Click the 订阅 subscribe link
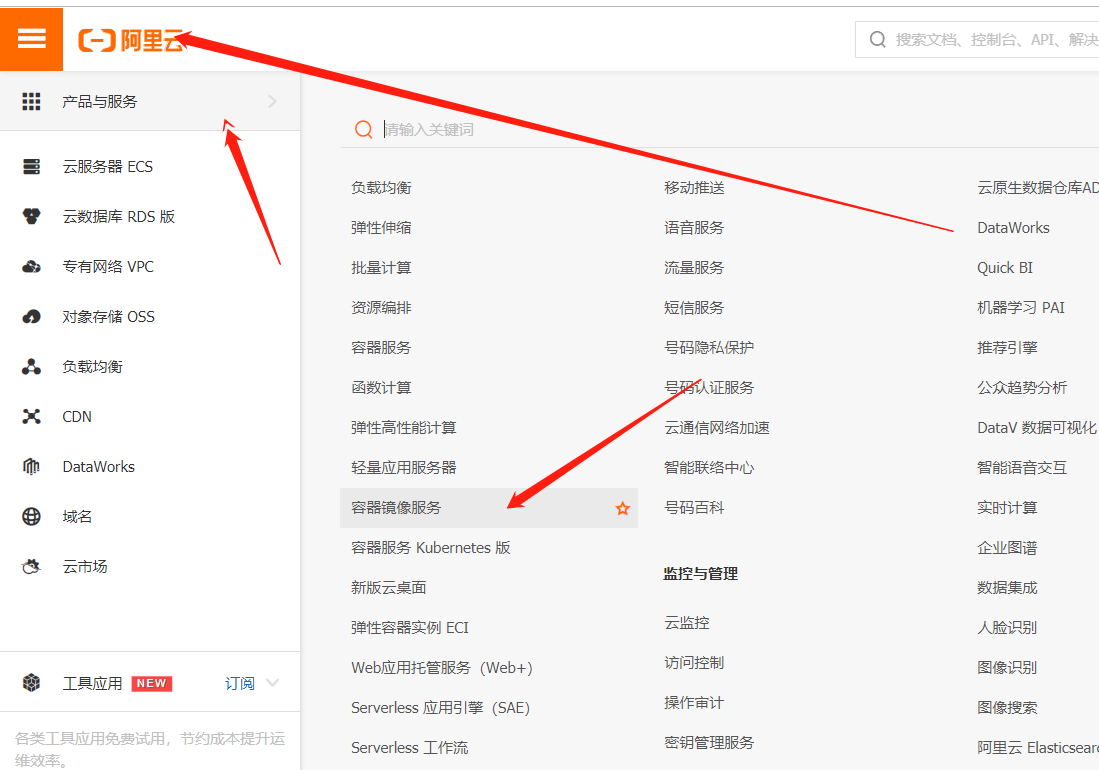1099x770 pixels. 240,683
